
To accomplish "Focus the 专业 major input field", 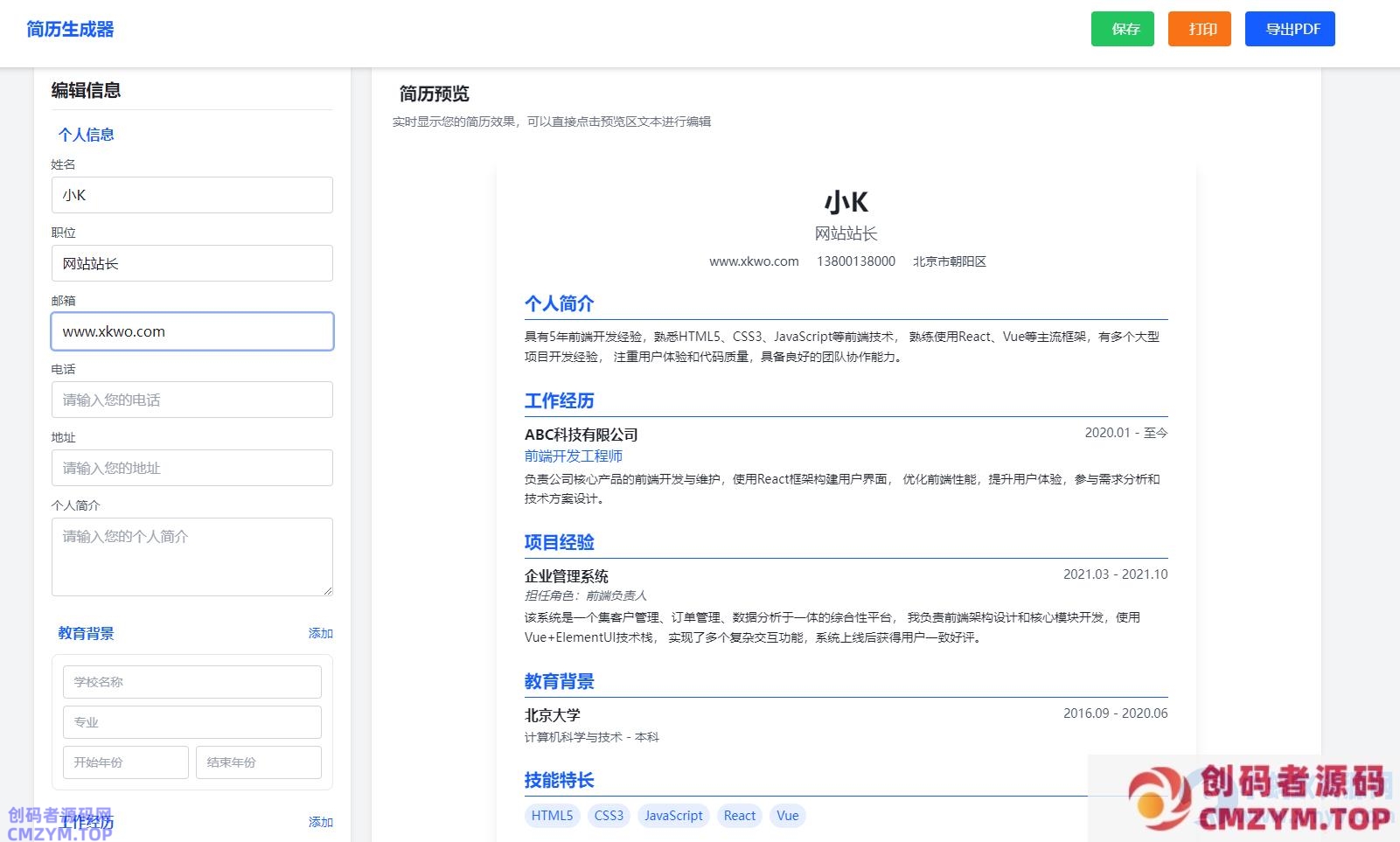I will click(x=192, y=722).
